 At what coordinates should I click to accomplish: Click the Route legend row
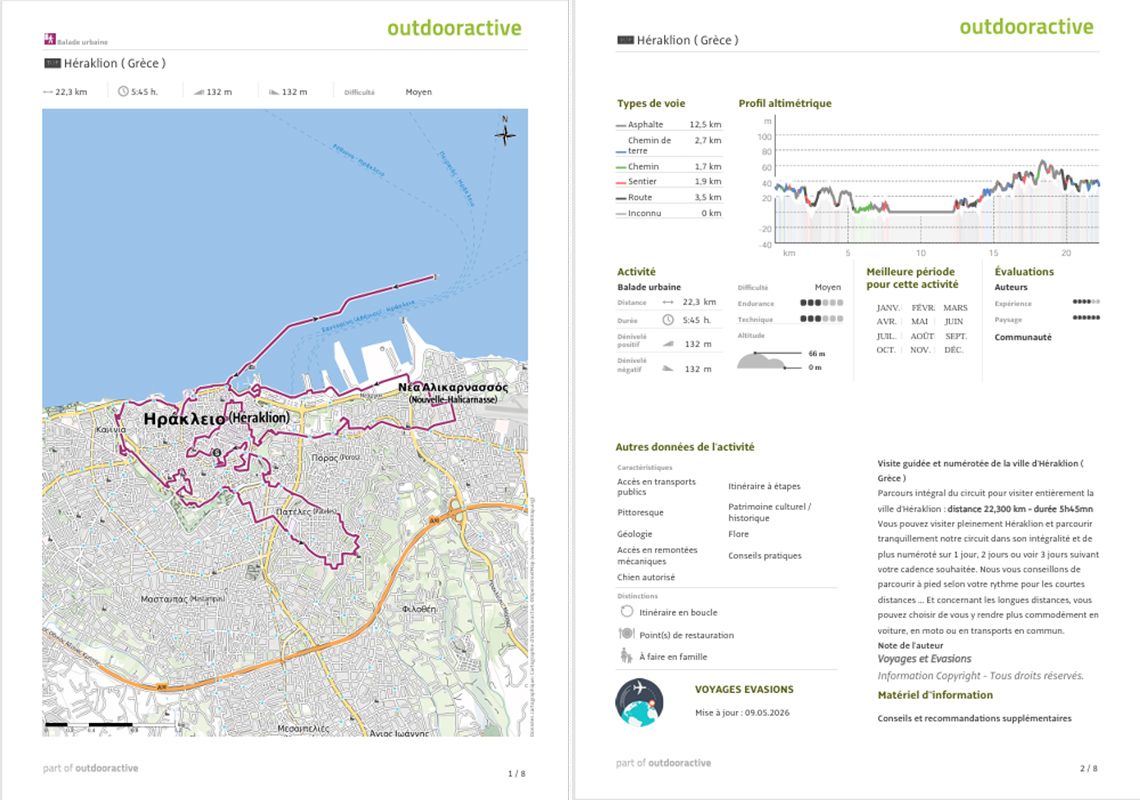coord(669,197)
